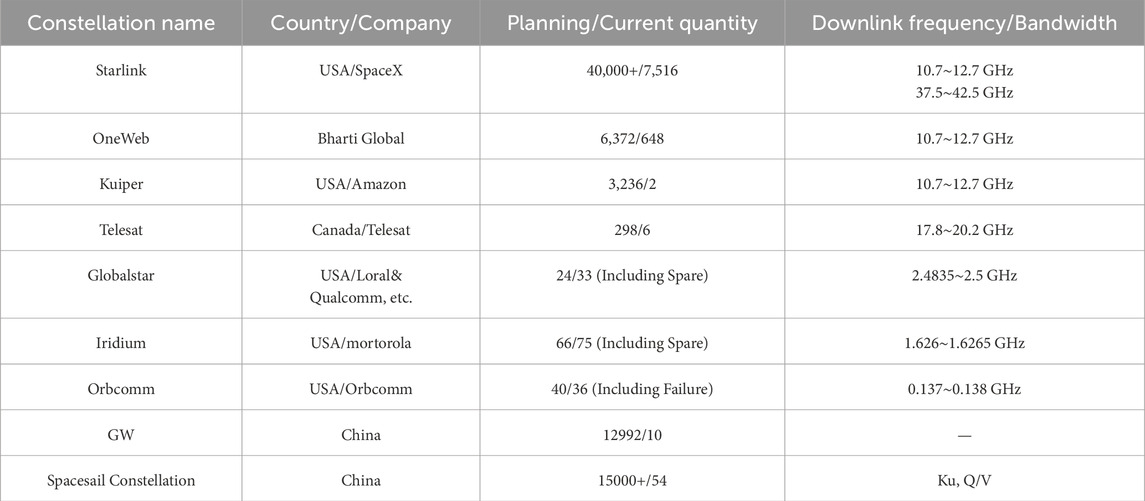Viewport: 1145px width, 501px height.
Task: Select the Ku, Q/V bandwidth cell
Action: click(964, 480)
